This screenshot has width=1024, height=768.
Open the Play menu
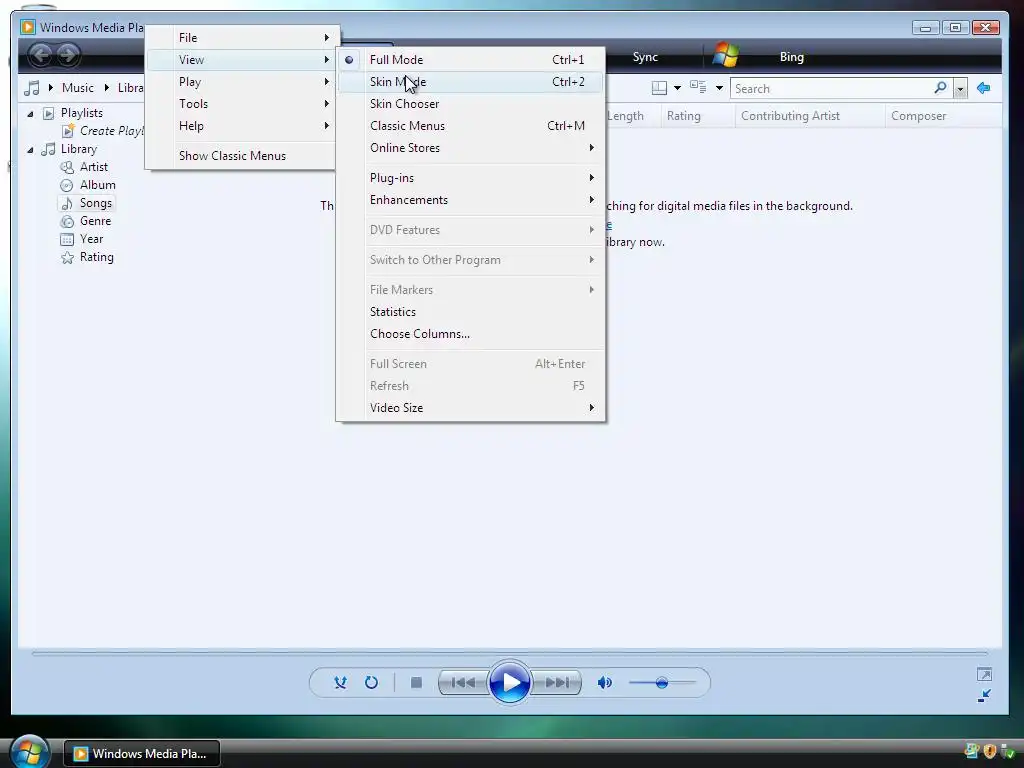[240, 82]
